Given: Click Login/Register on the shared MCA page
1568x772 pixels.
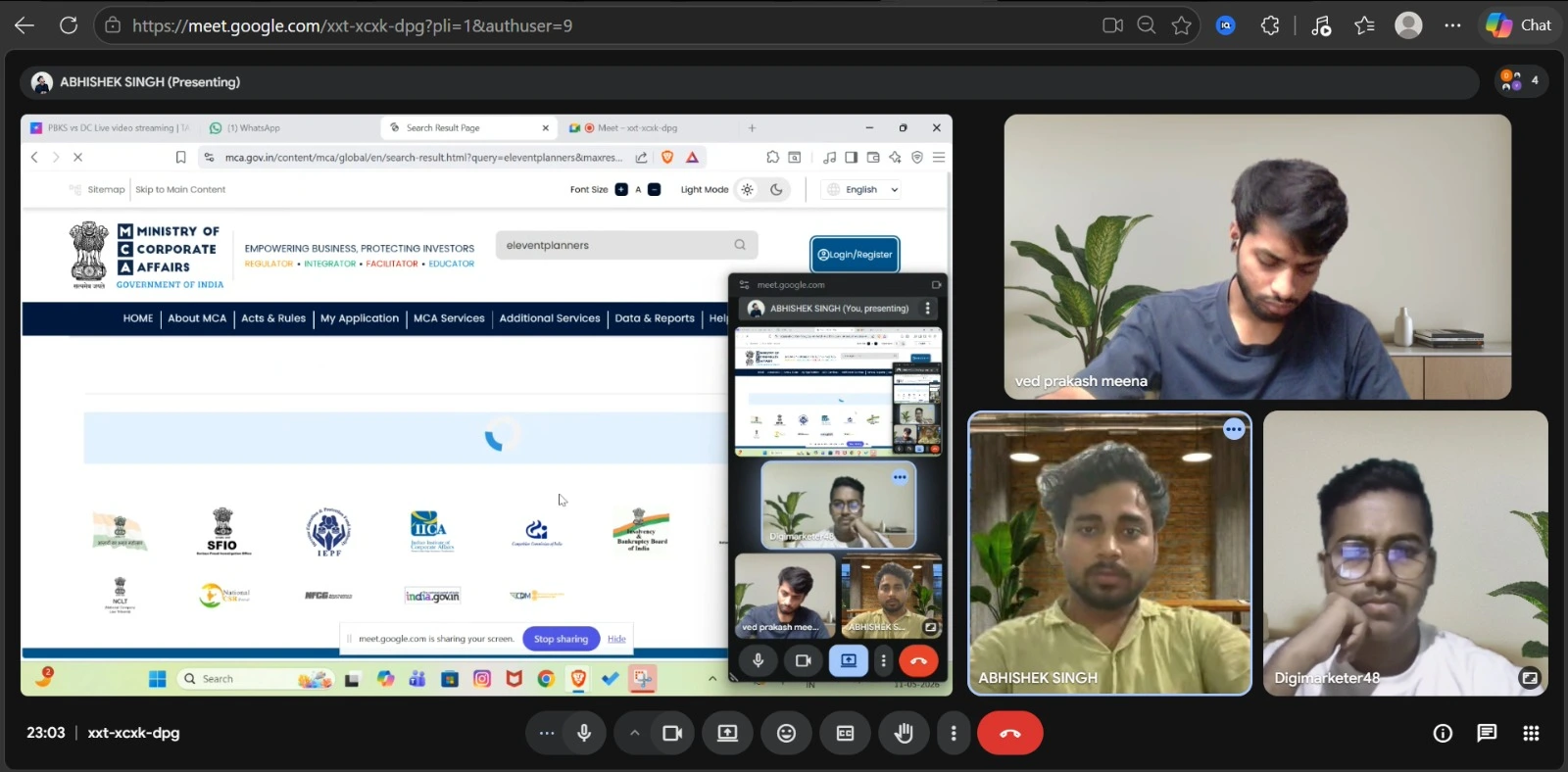Looking at the screenshot, I should coord(855,255).
